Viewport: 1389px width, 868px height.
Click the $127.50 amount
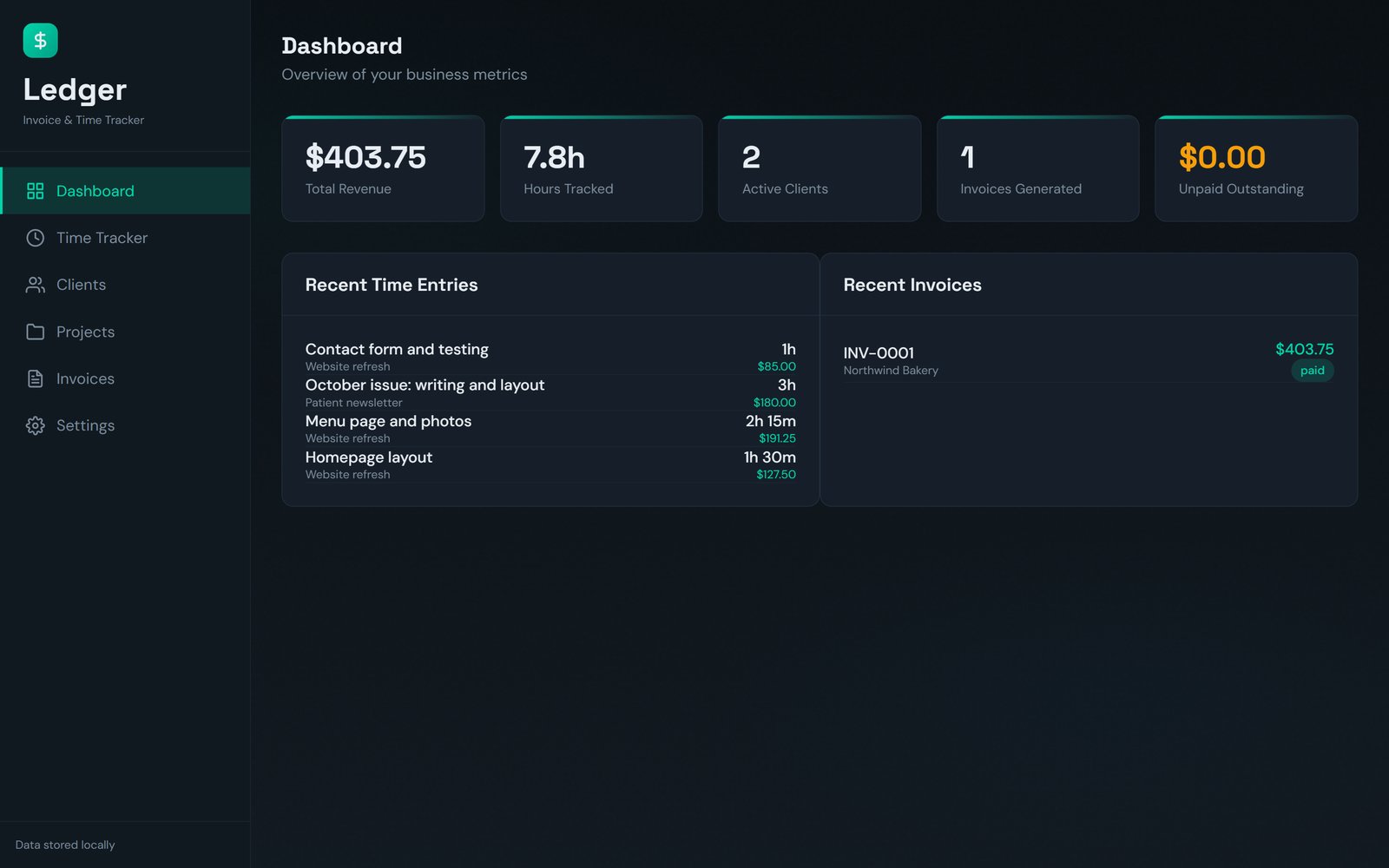click(775, 475)
